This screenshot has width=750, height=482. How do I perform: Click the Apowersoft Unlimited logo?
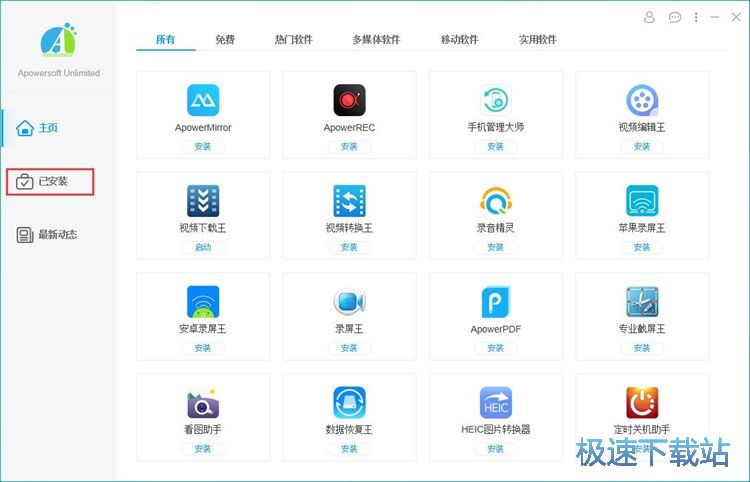coord(58,39)
